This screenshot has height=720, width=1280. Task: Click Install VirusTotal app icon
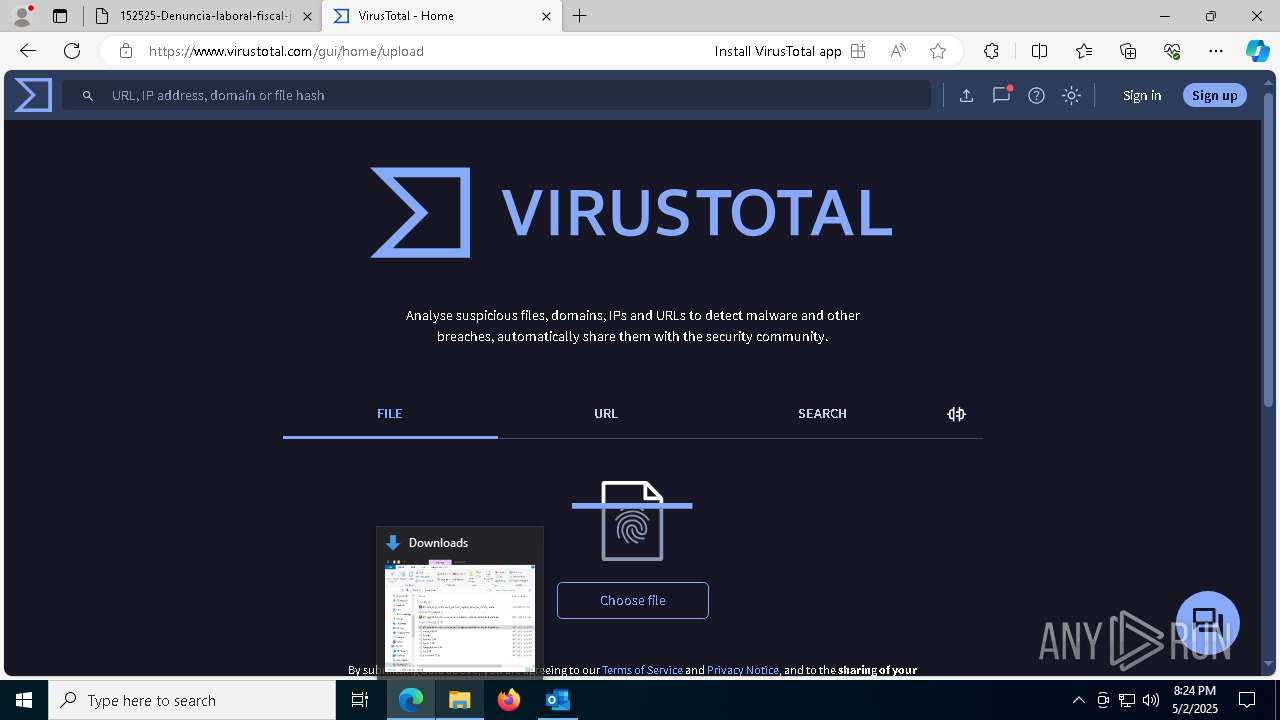(858, 51)
